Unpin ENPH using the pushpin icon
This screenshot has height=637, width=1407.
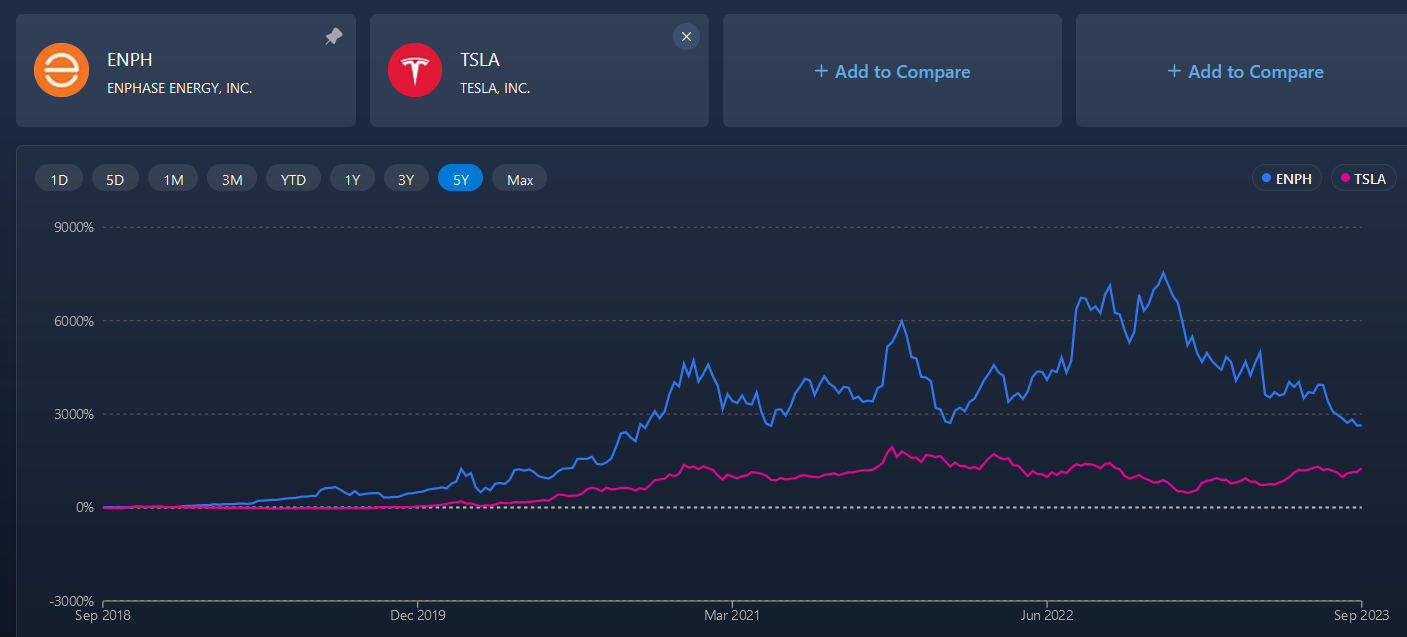click(334, 36)
